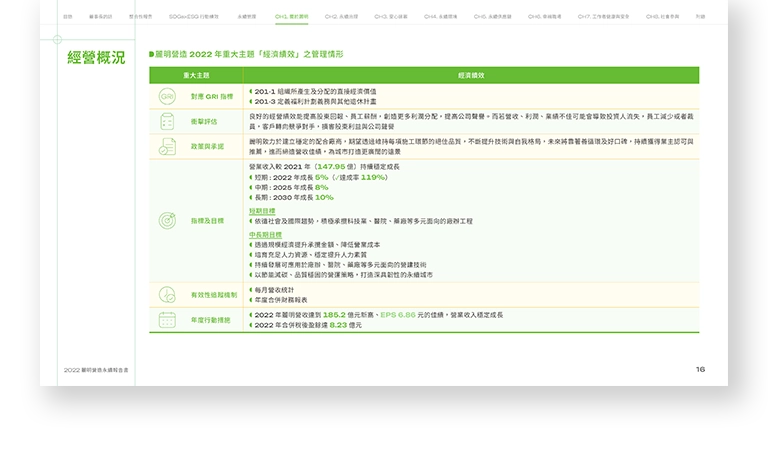Open the 目錄 tab in the top navigation

[x=68, y=17]
